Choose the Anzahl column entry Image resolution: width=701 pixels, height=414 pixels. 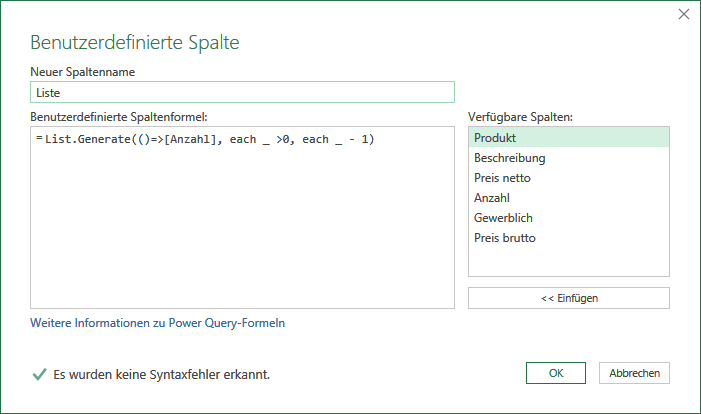click(569, 198)
